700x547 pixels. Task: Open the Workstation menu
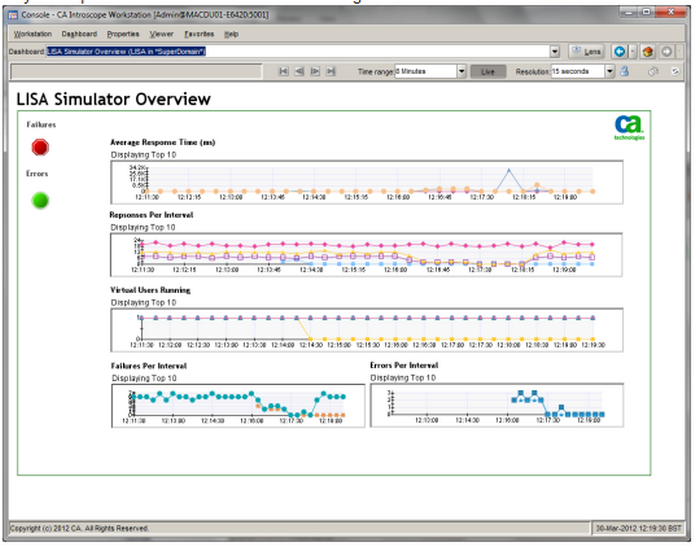click(33, 34)
